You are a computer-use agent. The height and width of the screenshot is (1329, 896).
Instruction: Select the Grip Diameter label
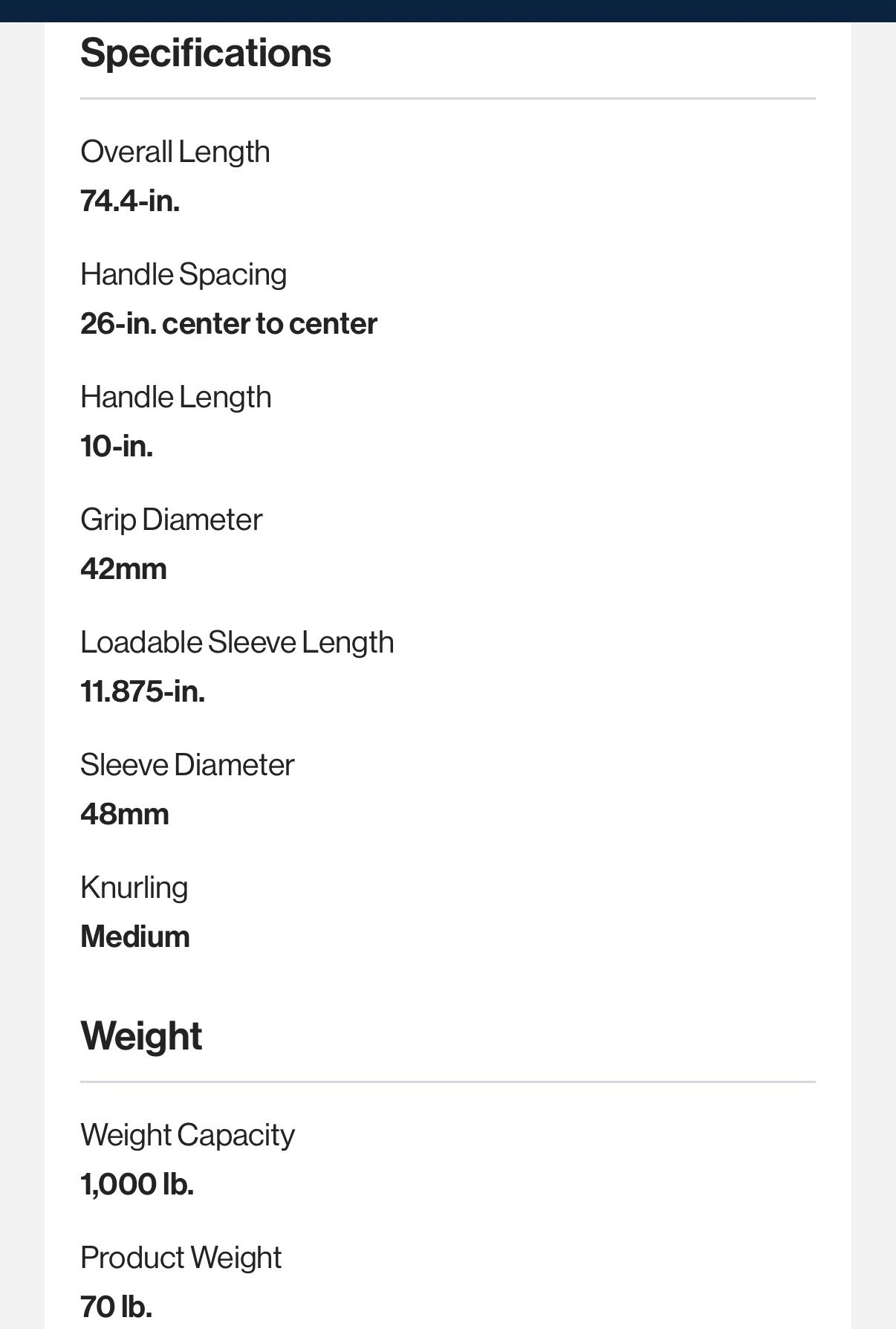tap(171, 520)
